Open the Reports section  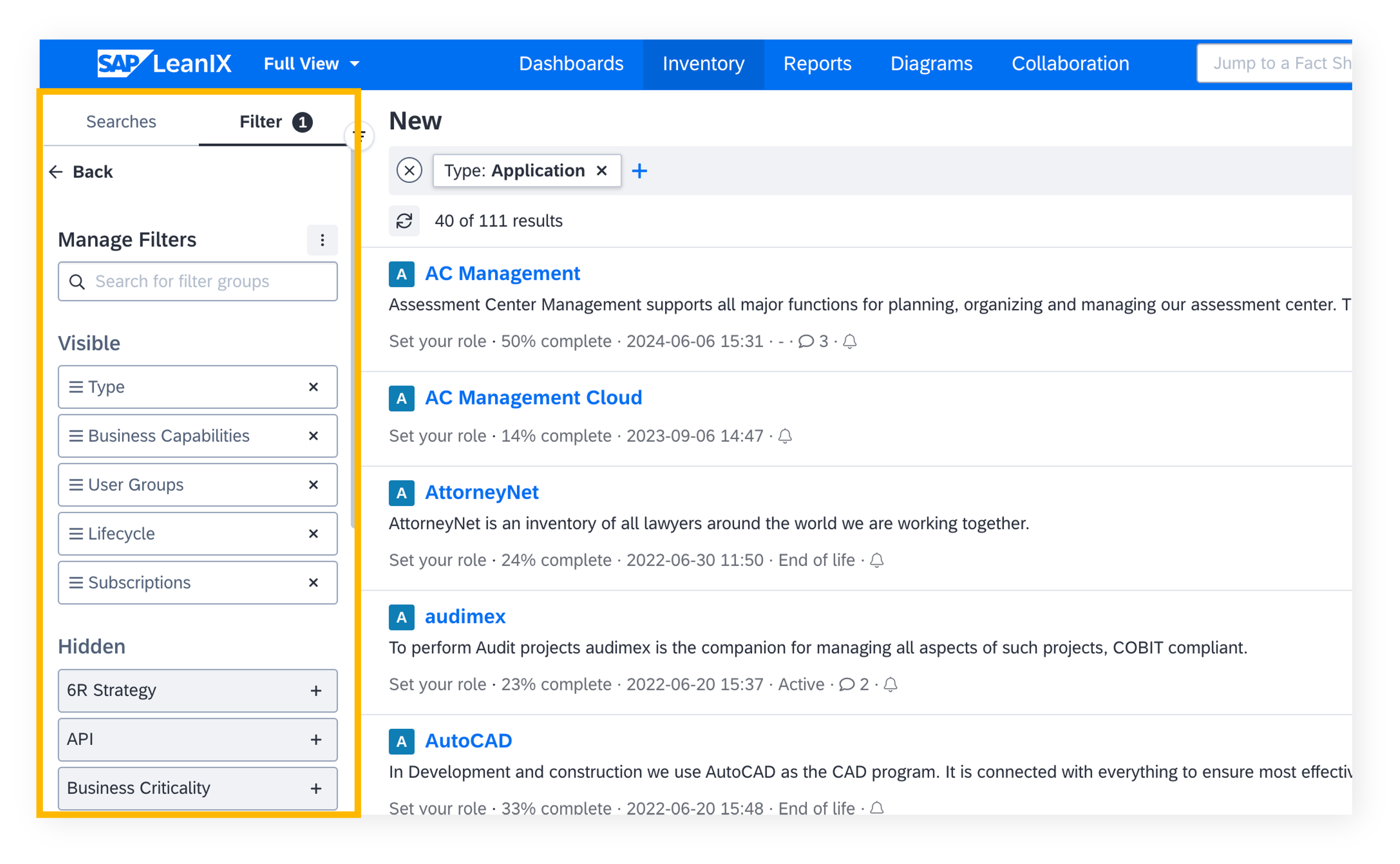[817, 64]
